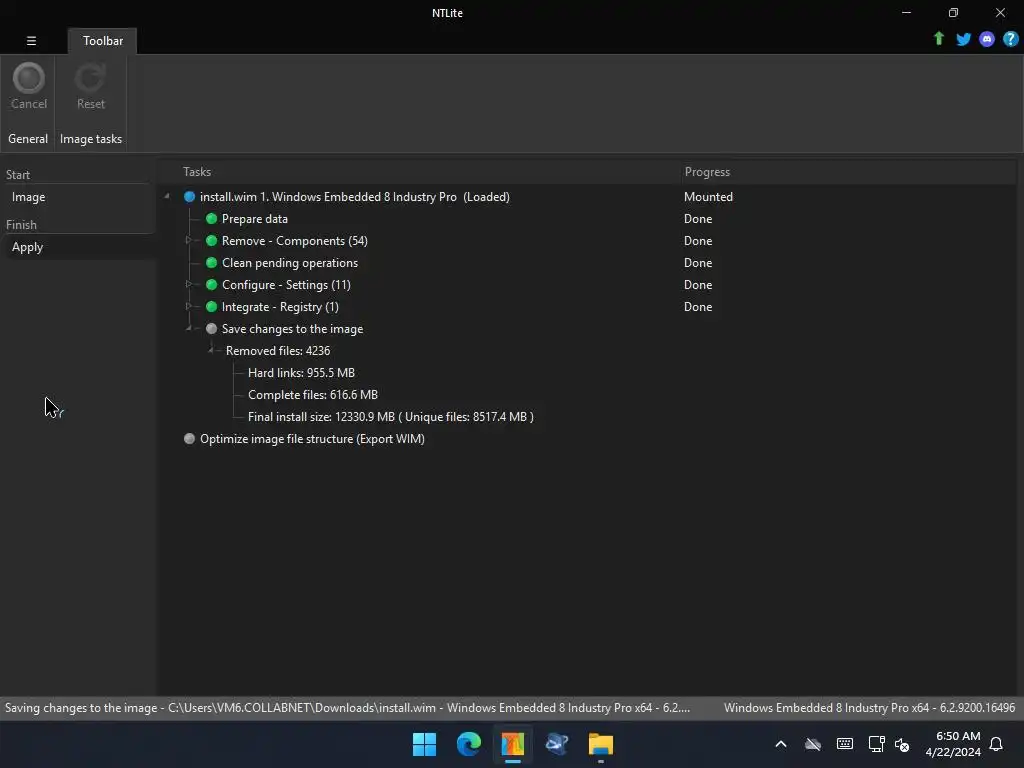Switch to the Toolbar tab
The image size is (1024, 768).
pyautogui.click(x=103, y=40)
